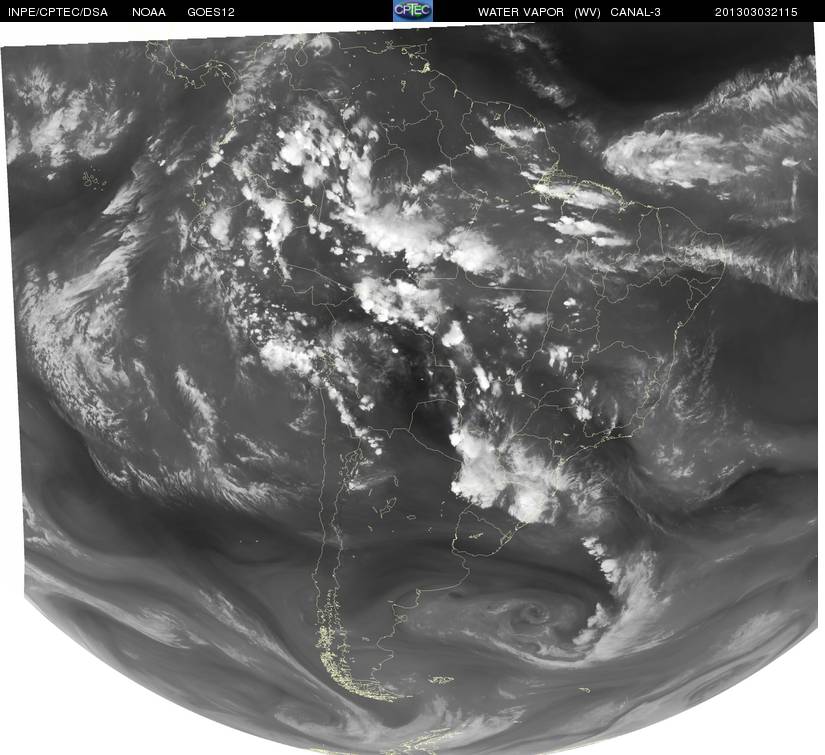
Task: Select the INPE/CPTEC/DSA header text
Action: [x=57, y=12]
